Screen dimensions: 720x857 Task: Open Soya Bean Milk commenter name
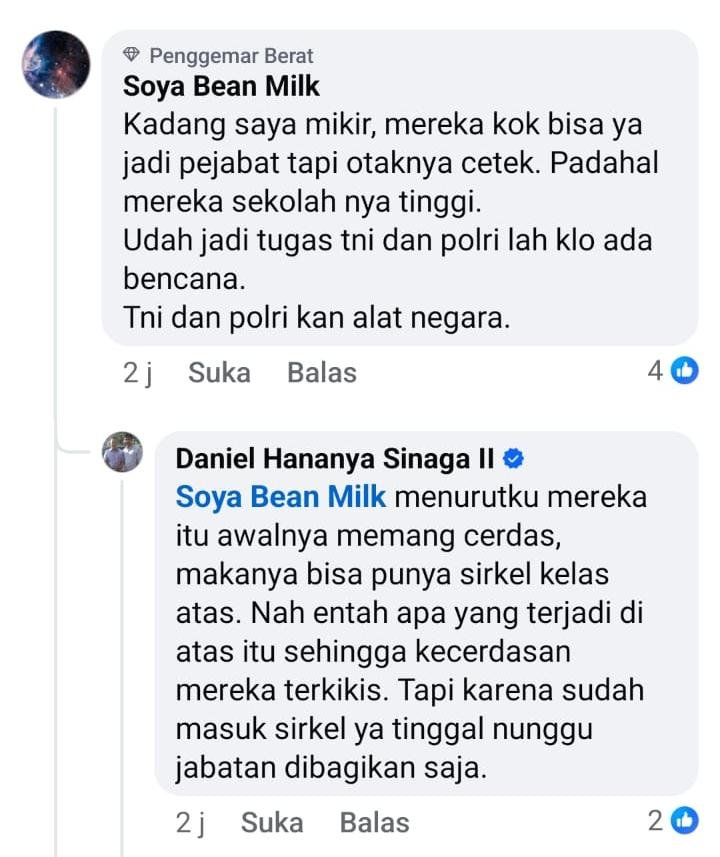[x=221, y=87]
